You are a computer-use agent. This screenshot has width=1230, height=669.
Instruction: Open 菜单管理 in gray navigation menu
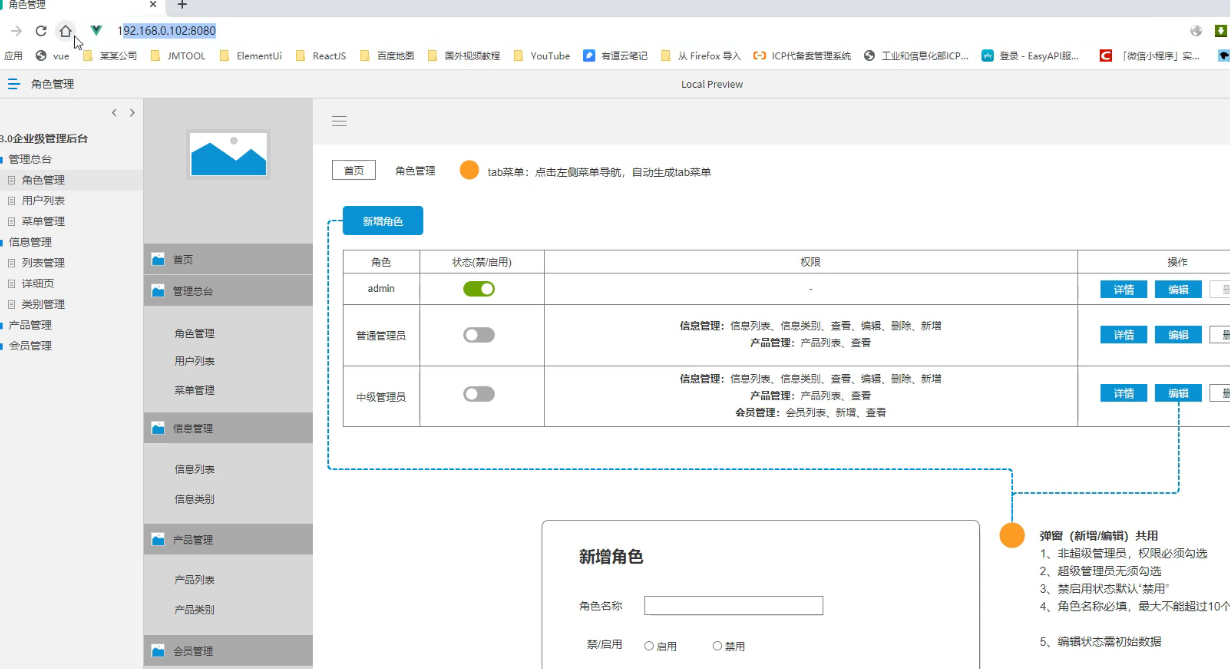click(195, 390)
